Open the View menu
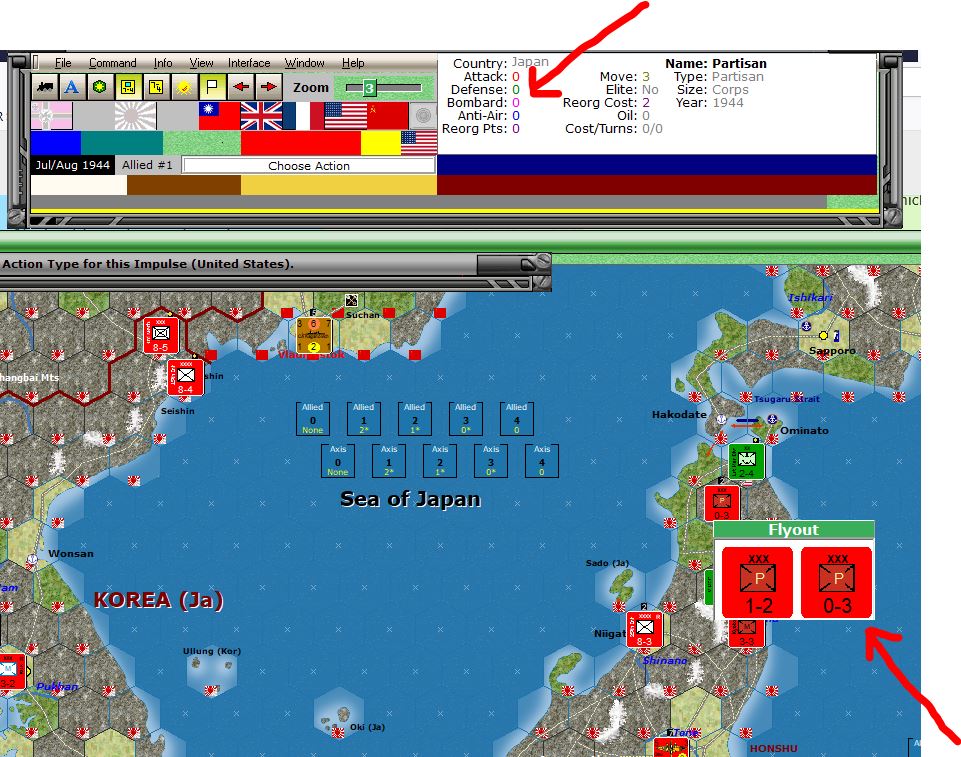 coord(201,63)
